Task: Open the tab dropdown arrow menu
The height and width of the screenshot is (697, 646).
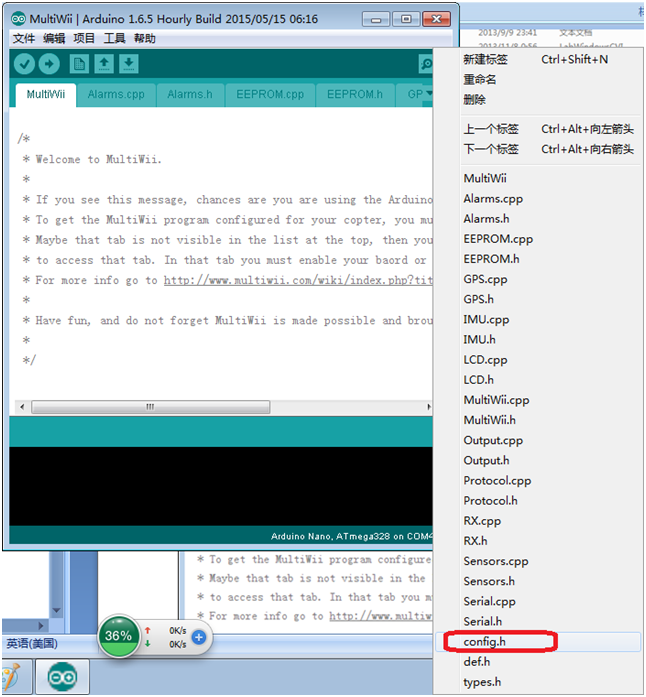Action: (429, 93)
